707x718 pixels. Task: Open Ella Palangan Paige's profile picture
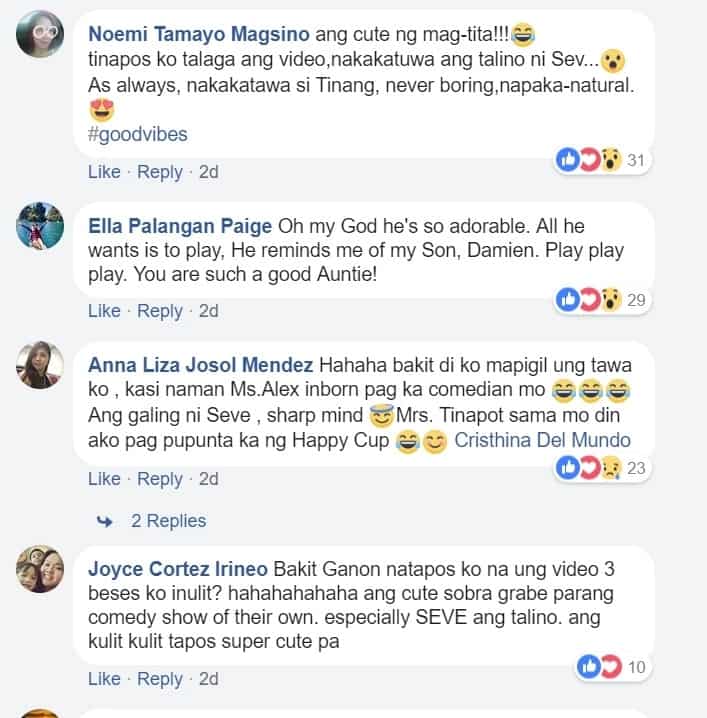pos(40,226)
